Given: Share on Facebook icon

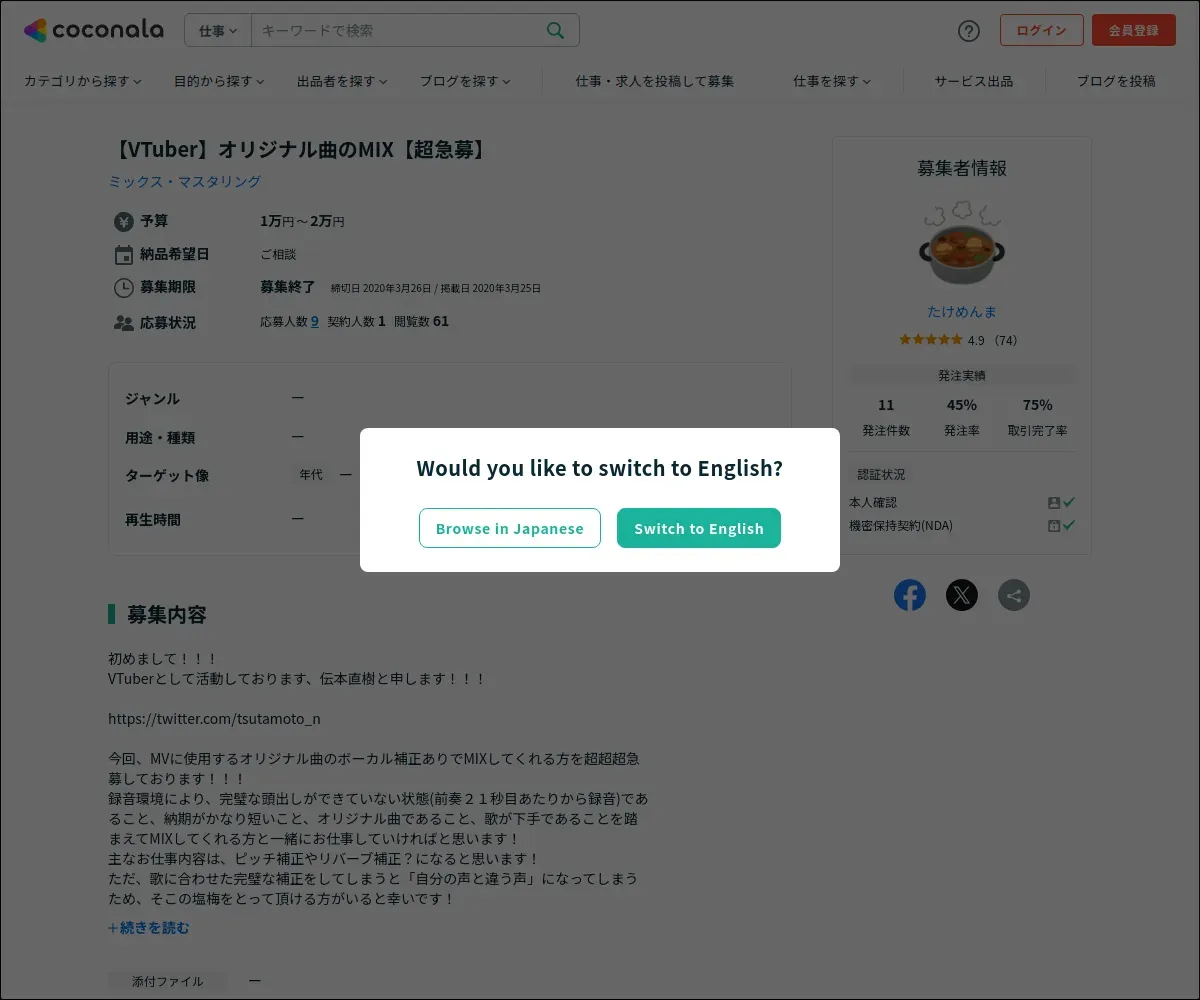Looking at the screenshot, I should coord(910,595).
